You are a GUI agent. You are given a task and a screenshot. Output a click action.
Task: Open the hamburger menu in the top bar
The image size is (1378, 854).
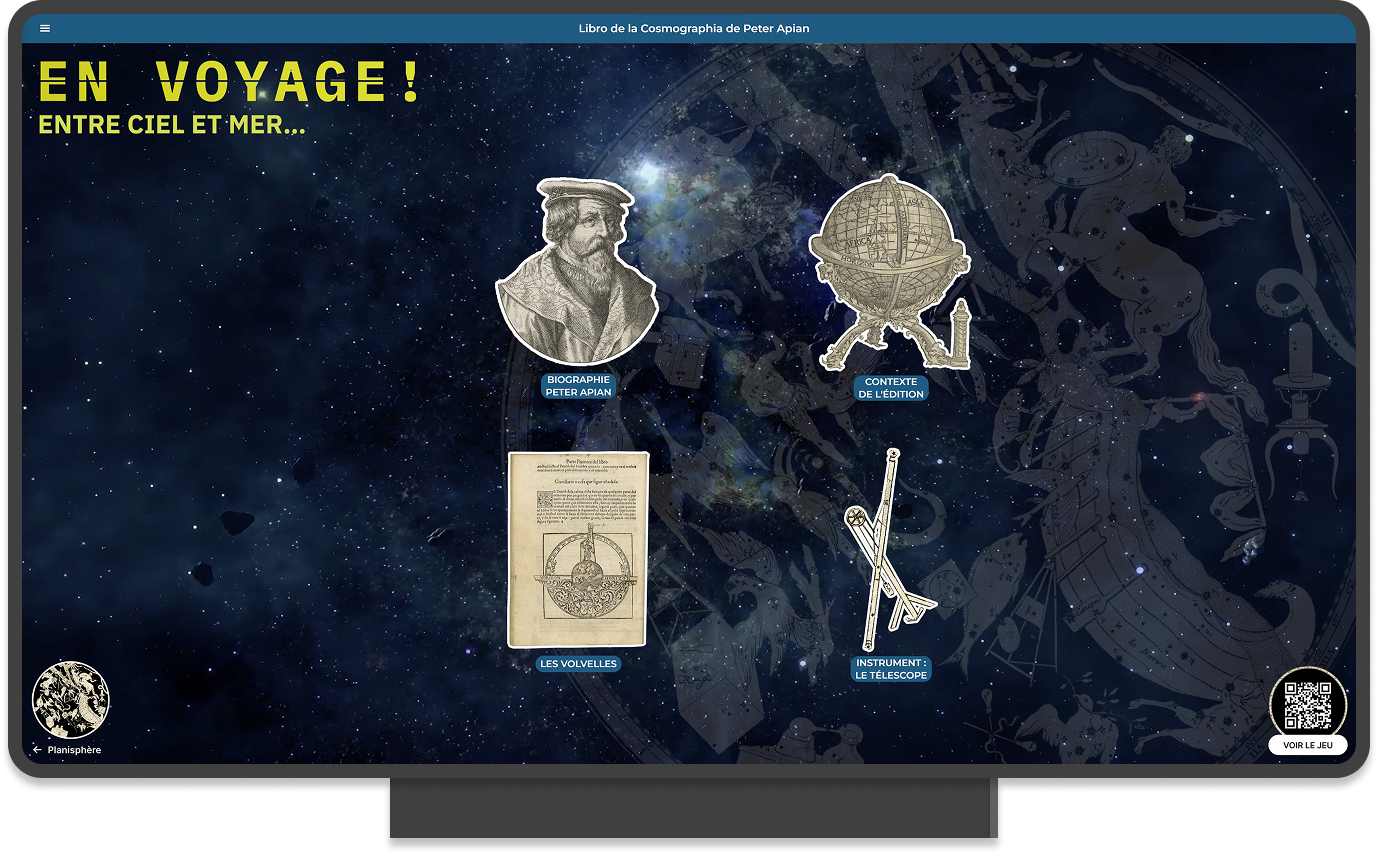pyautogui.click(x=45, y=28)
